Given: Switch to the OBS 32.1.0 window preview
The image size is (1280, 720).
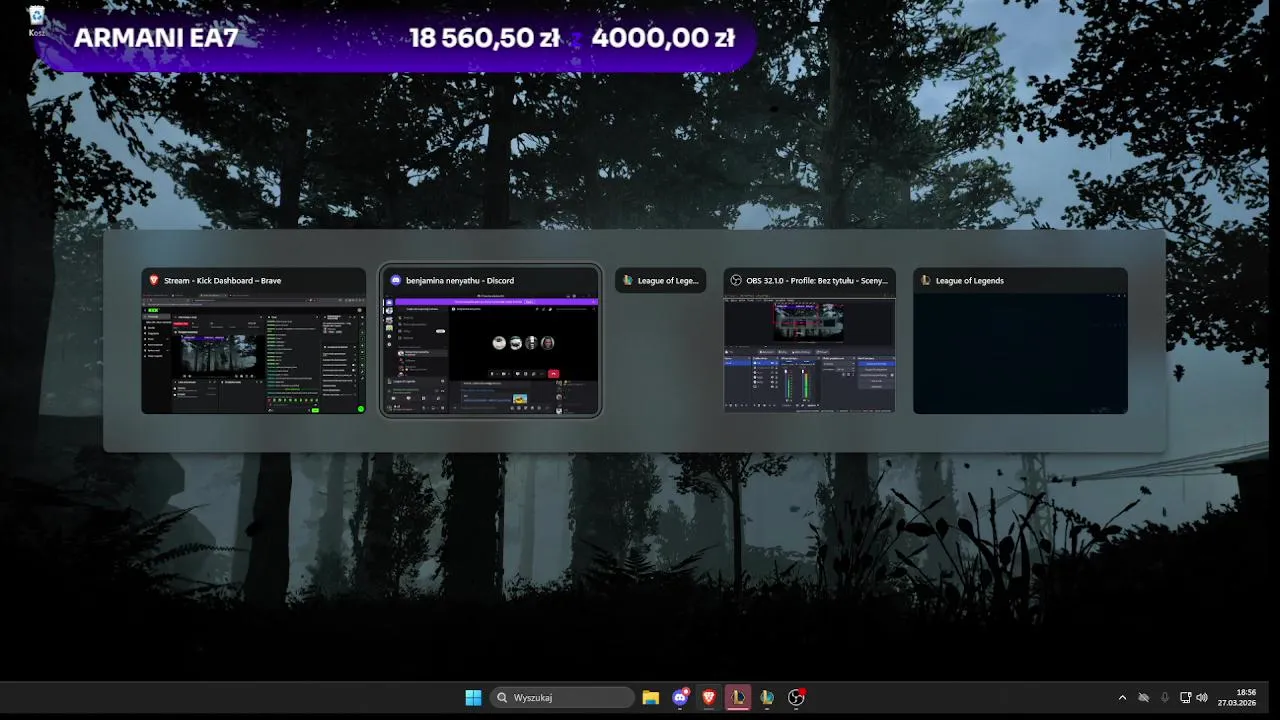Looking at the screenshot, I should point(810,341).
